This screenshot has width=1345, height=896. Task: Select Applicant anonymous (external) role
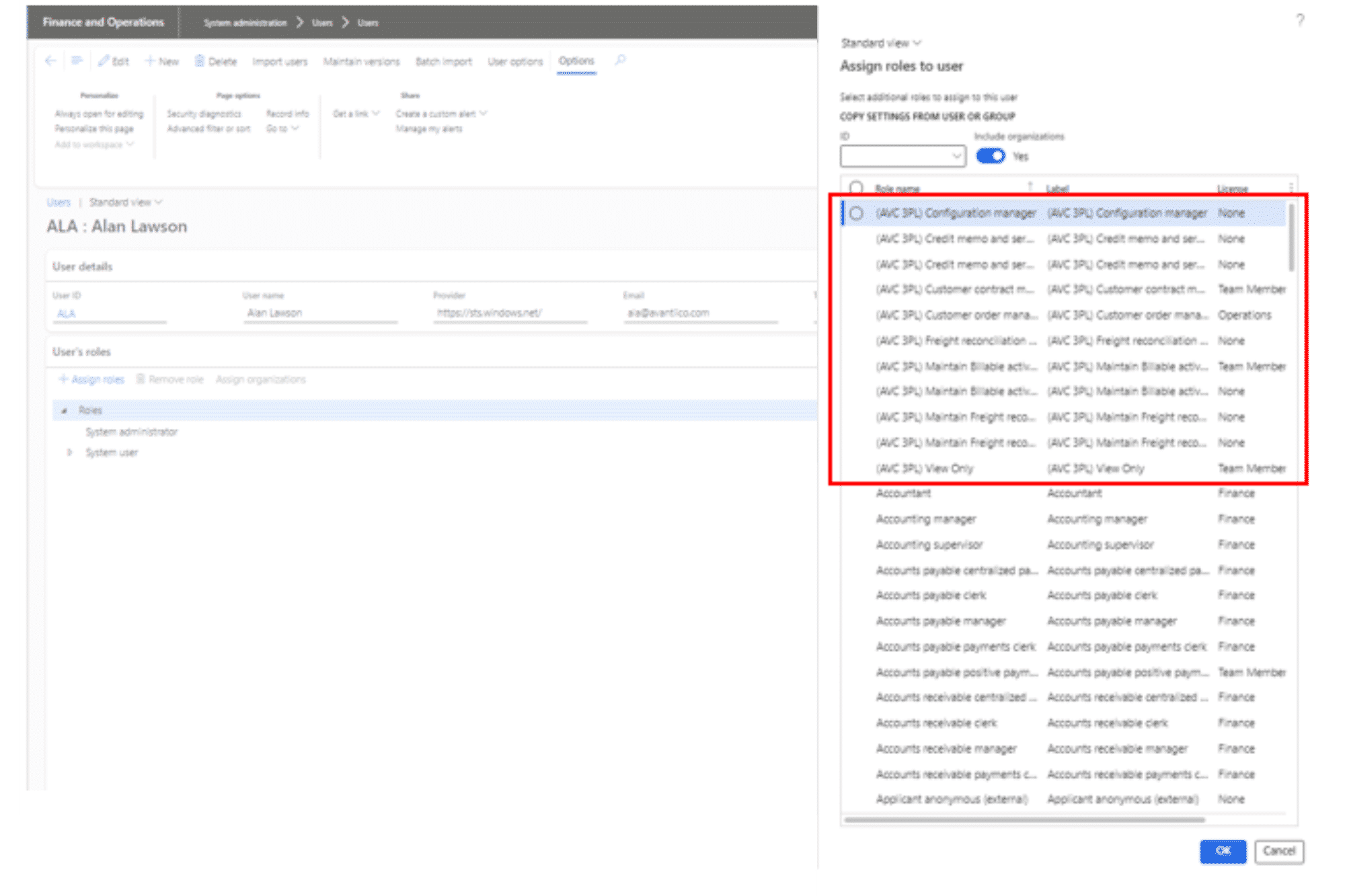pyautogui.click(x=1064, y=799)
